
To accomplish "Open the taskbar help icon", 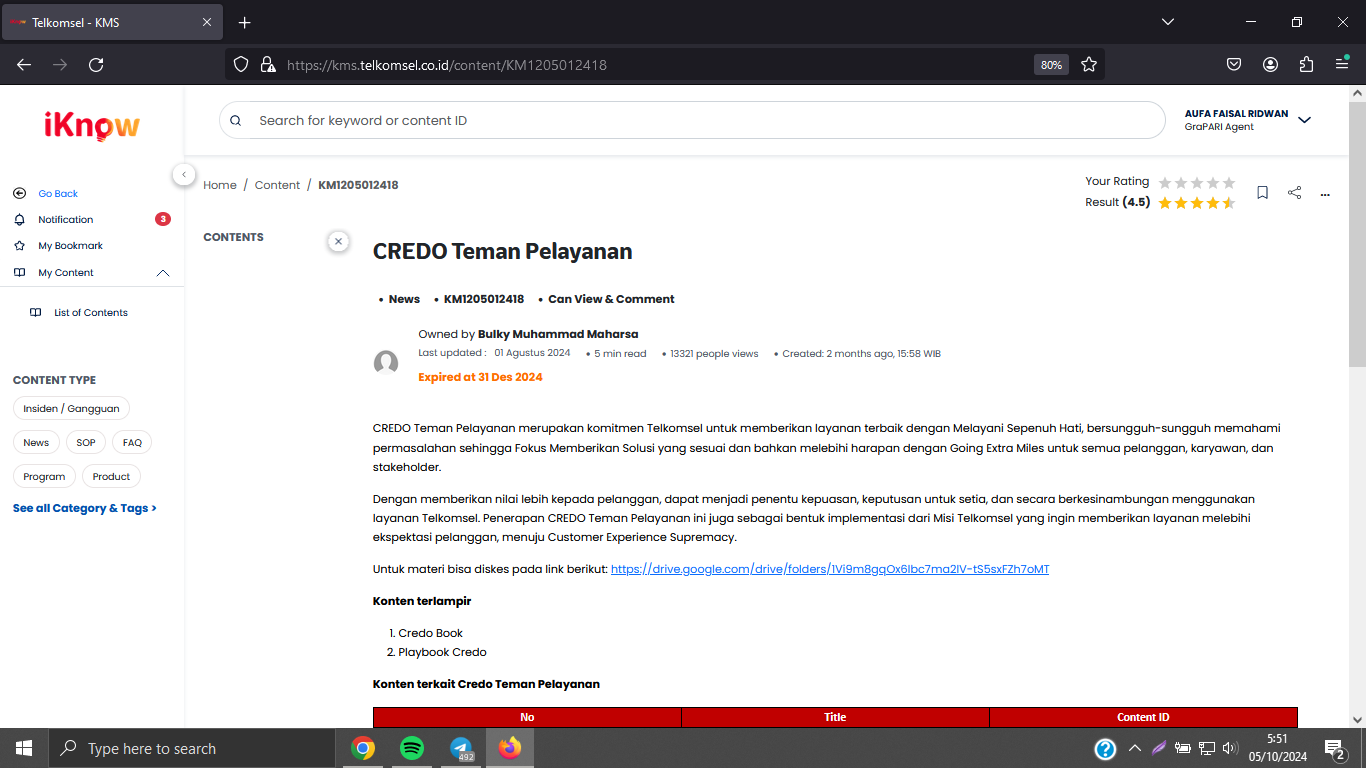I will 1105,748.
